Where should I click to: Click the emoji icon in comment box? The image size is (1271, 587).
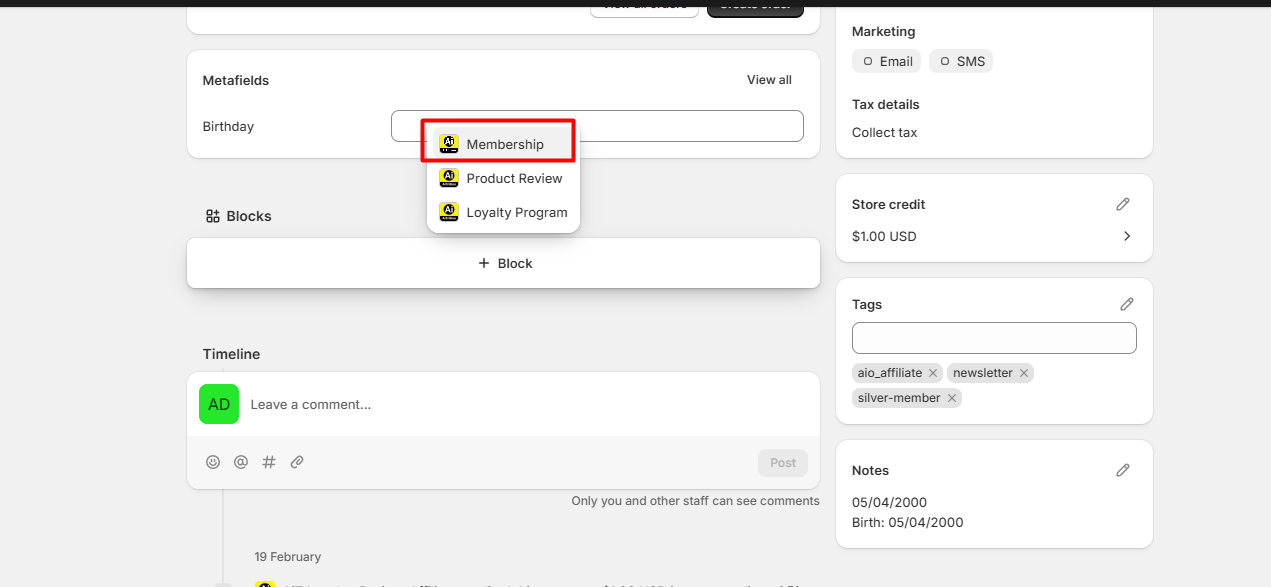point(213,462)
